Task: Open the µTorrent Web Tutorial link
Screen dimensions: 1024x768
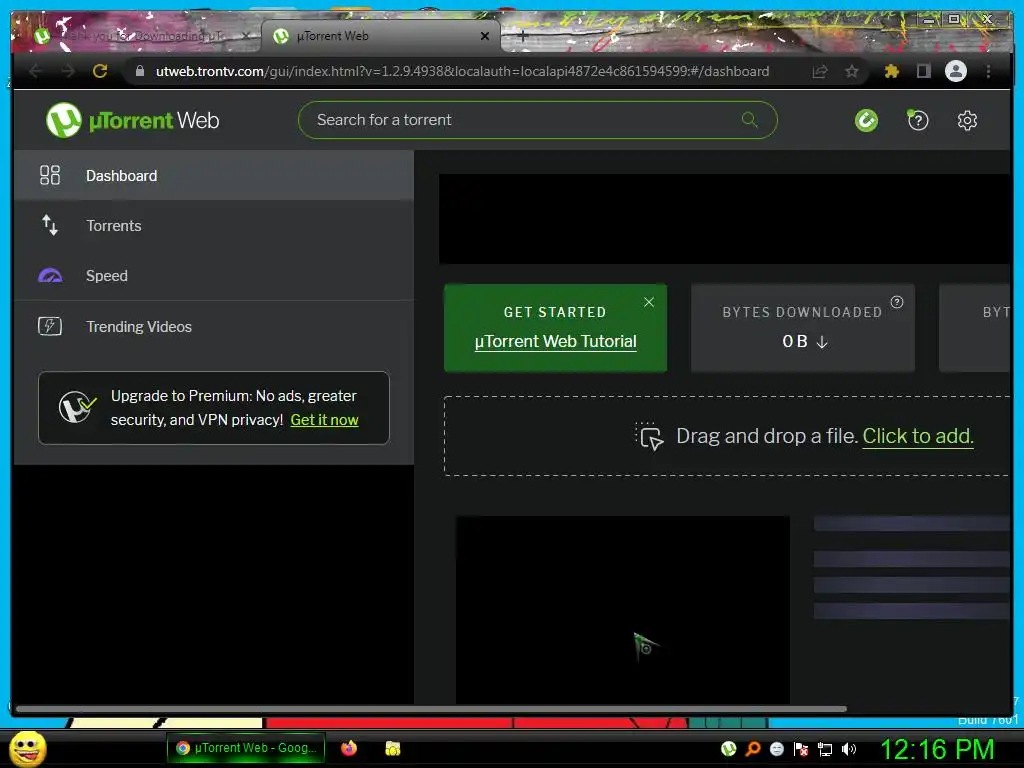Action: pos(555,341)
